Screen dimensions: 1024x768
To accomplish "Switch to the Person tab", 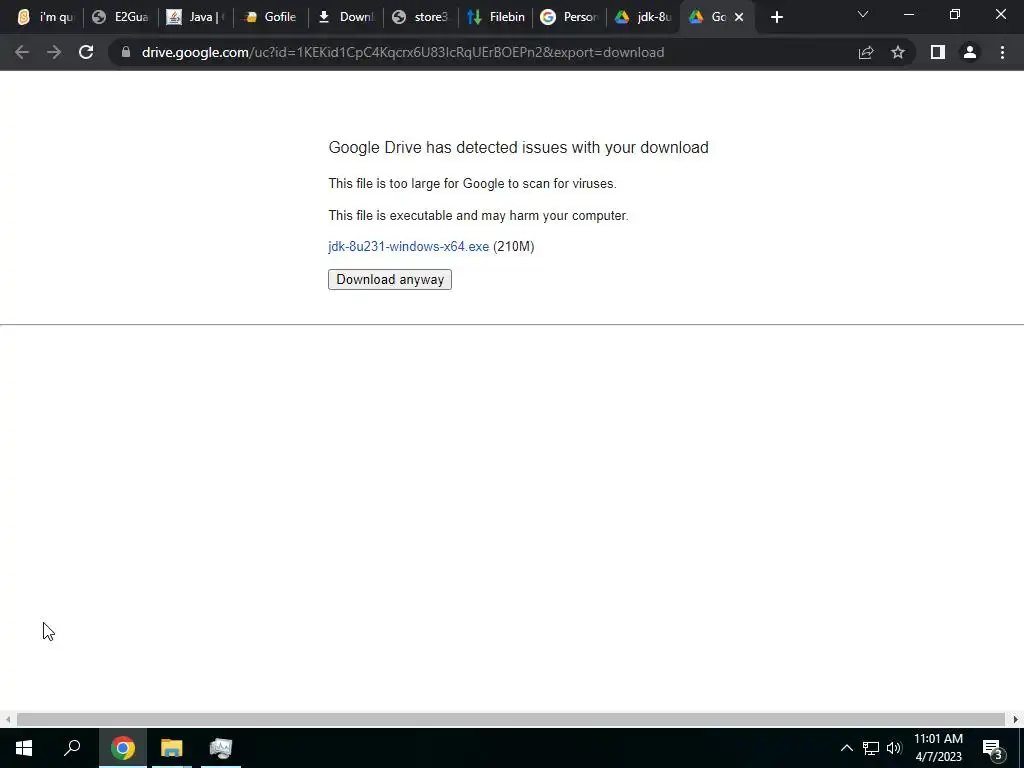I will (570, 17).
